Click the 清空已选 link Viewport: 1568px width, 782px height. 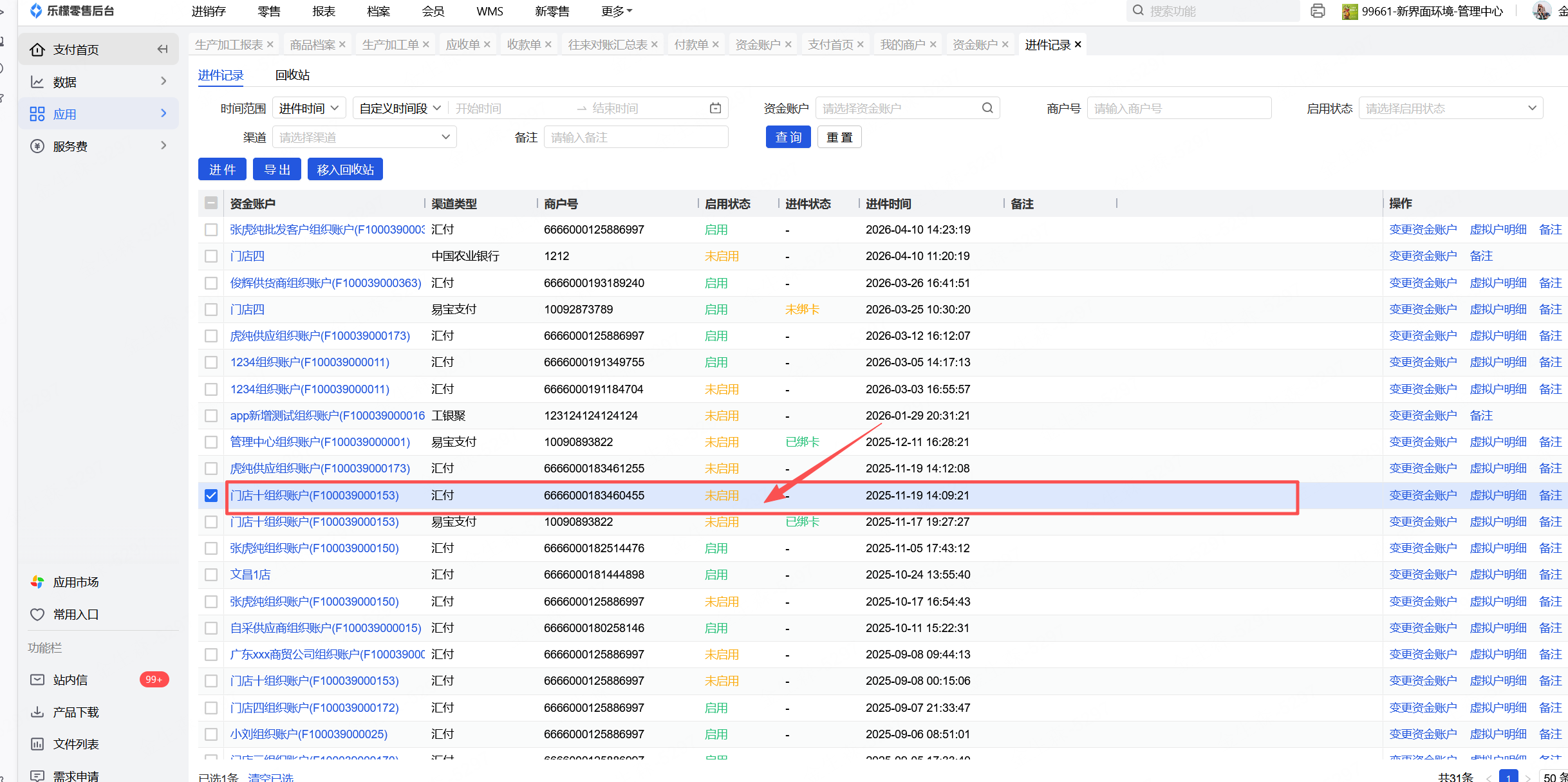(271, 777)
